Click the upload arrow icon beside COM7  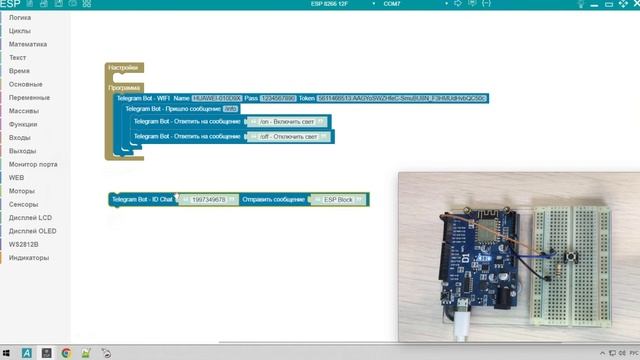pyautogui.click(x=458, y=3)
